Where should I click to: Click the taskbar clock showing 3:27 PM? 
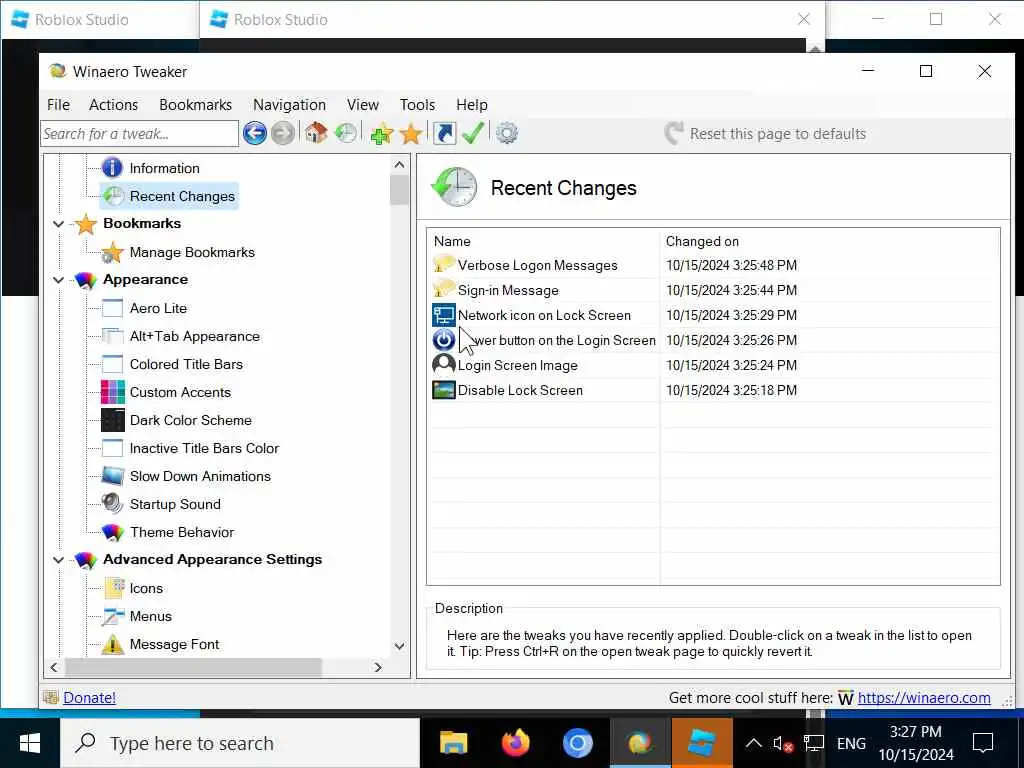pyautogui.click(x=916, y=743)
